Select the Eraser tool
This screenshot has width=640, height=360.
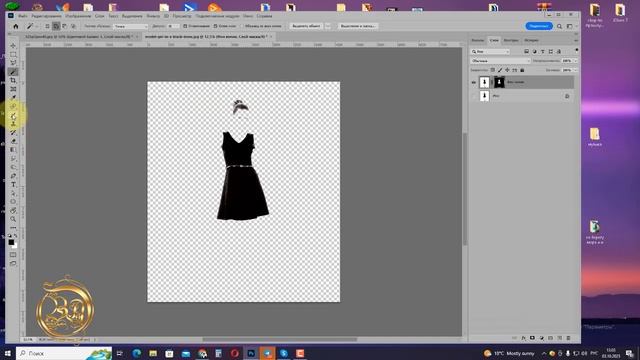pos(13,141)
